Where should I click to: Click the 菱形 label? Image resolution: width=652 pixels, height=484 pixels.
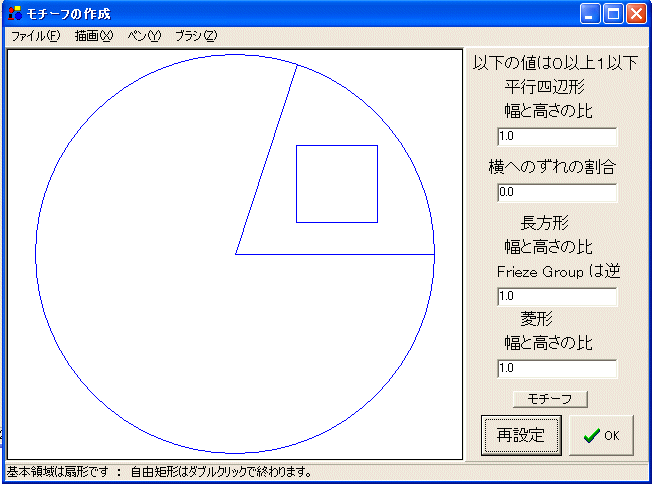click(536, 319)
